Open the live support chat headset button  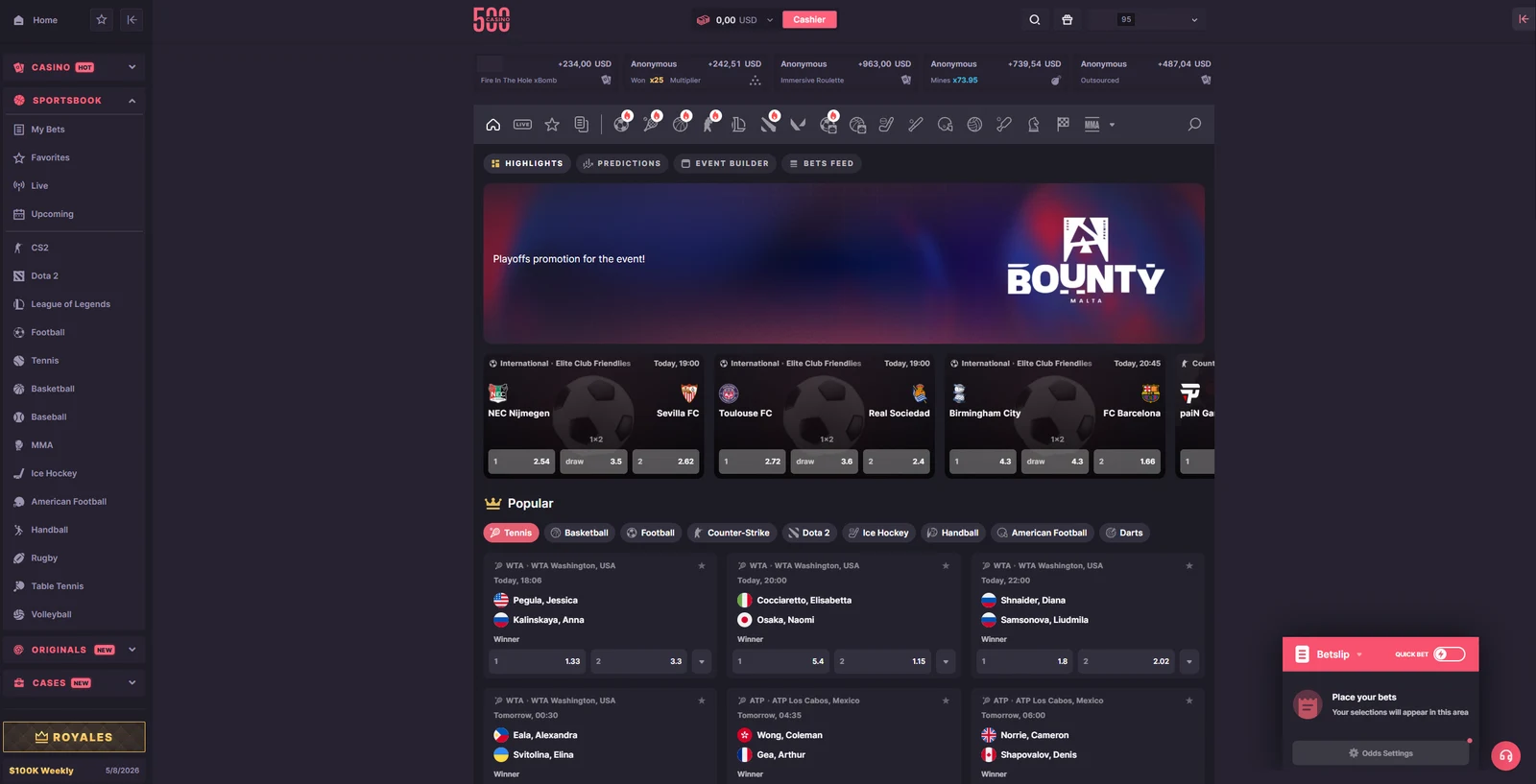(x=1505, y=756)
